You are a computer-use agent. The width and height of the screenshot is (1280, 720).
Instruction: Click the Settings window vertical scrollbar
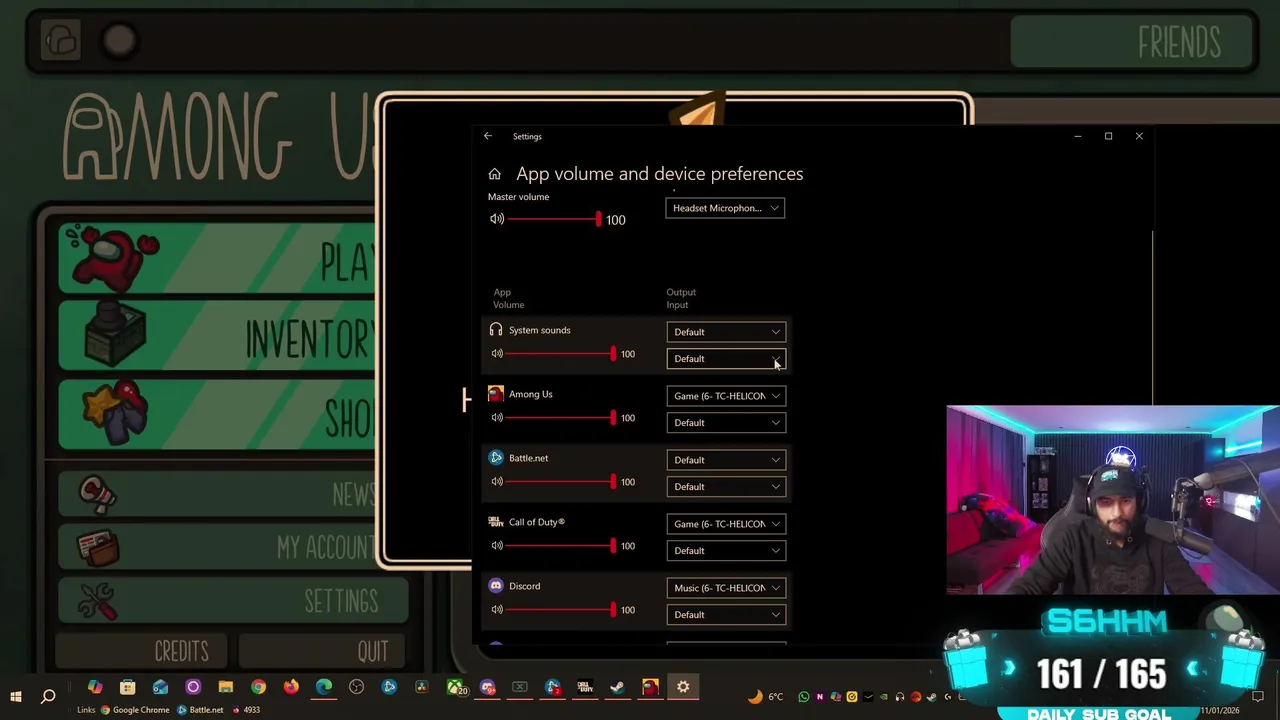pos(1153,318)
